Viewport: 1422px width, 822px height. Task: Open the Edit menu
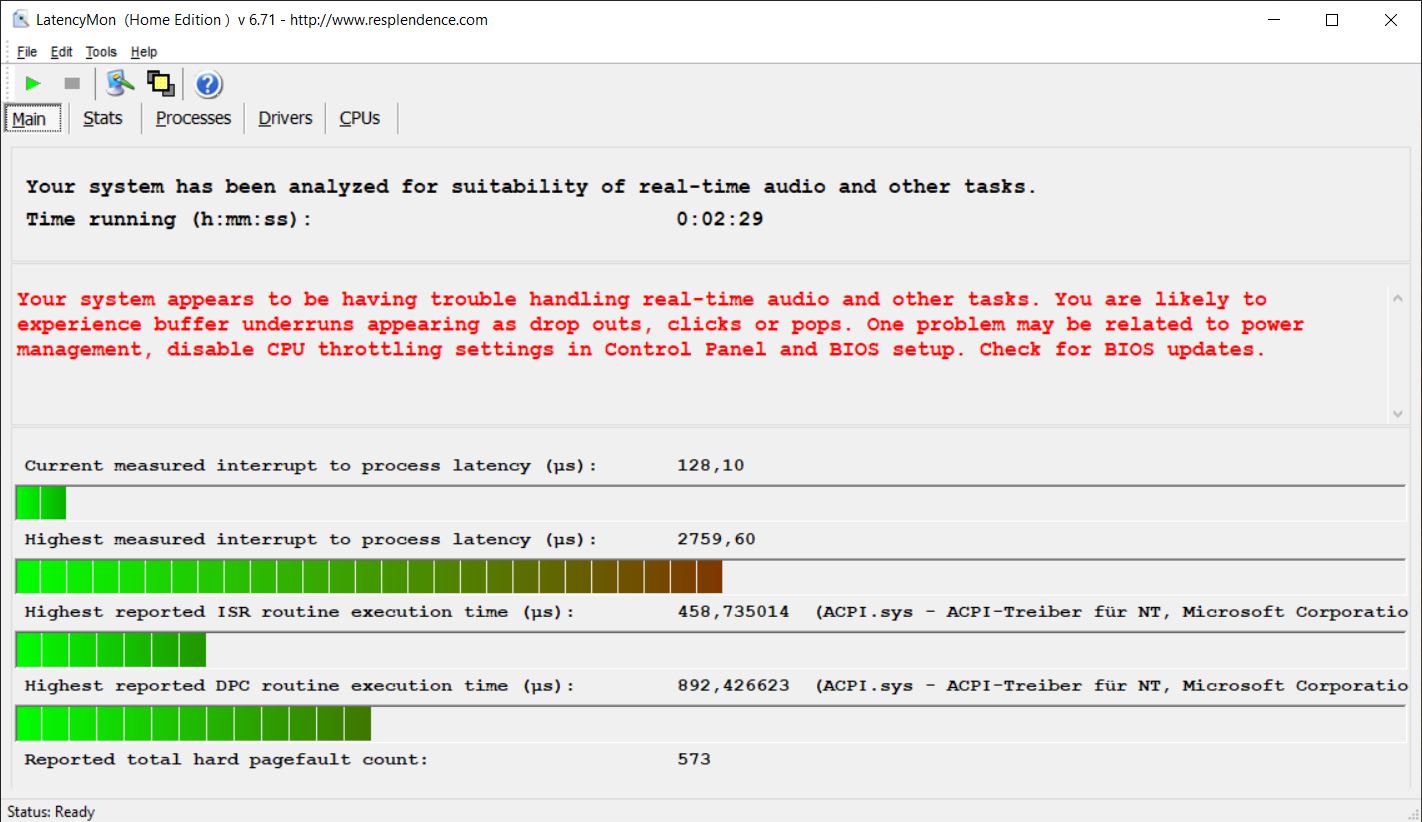click(x=62, y=52)
